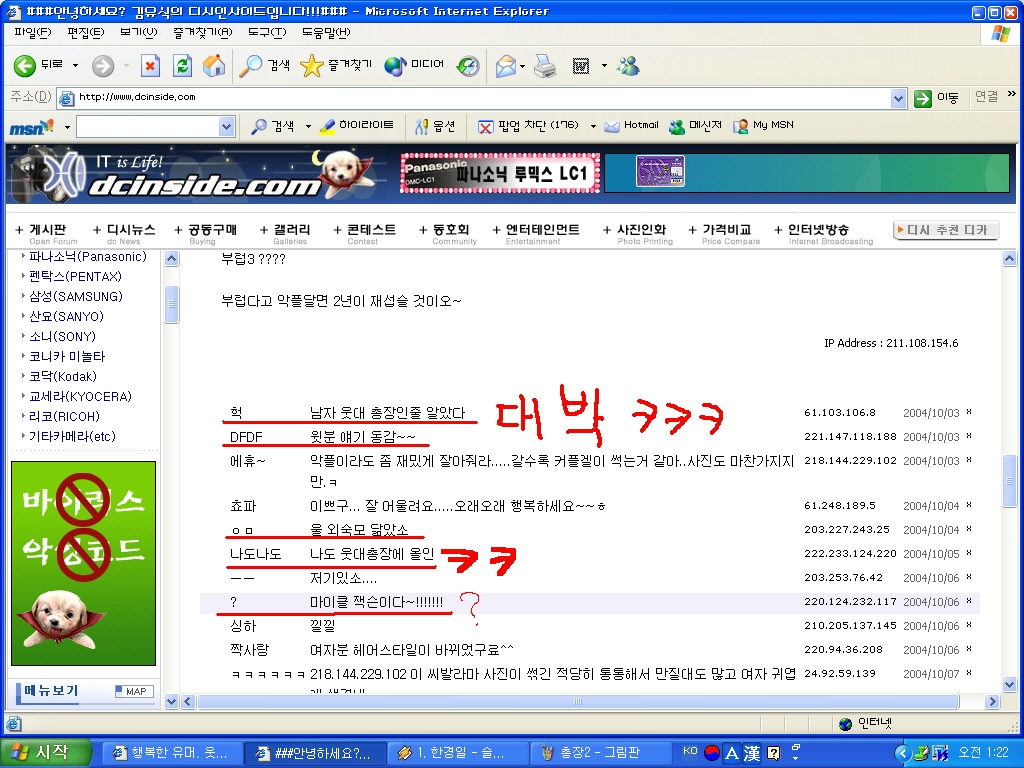The width and height of the screenshot is (1024, 768).
Task: Refresh the page with the Refresh icon
Action: (x=182, y=66)
